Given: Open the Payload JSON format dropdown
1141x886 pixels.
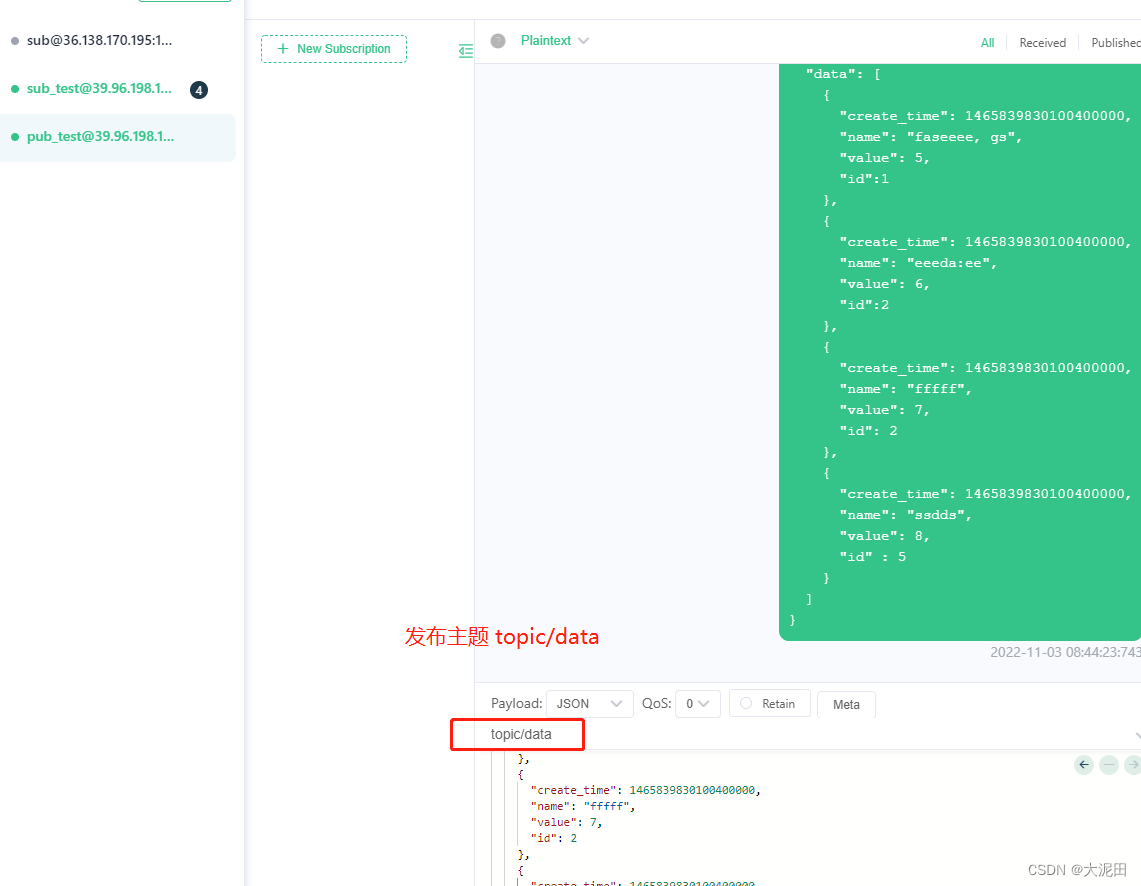Looking at the screenshot, I should 589,703.
